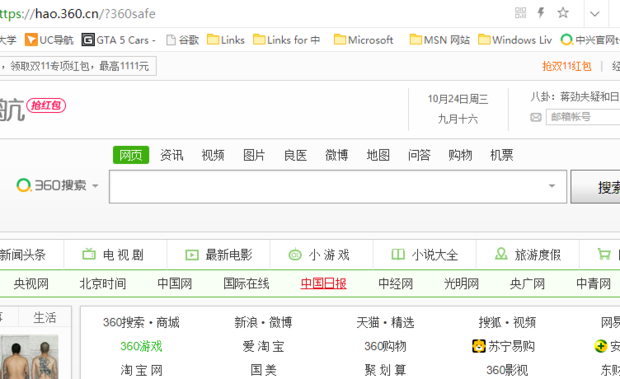620x379 pixels.
Task: Select the 购物 search tab
Action: [460, 155]
